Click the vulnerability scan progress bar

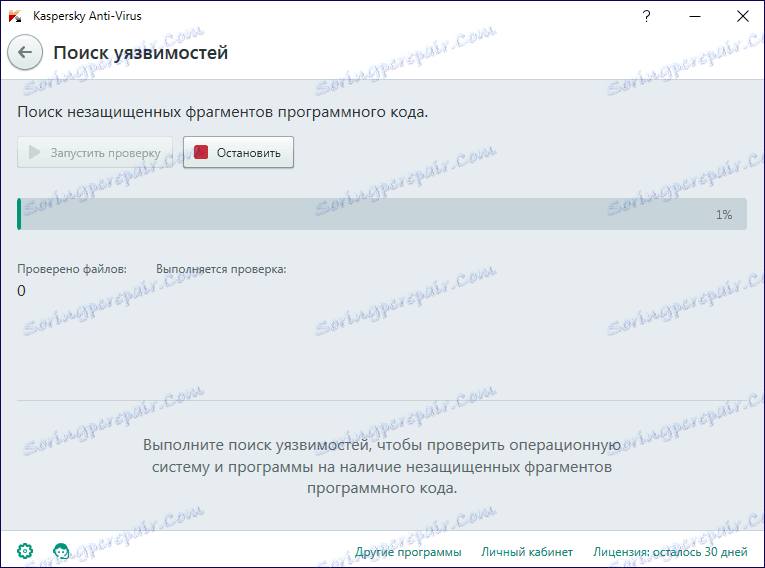click(x=382, y=214)
